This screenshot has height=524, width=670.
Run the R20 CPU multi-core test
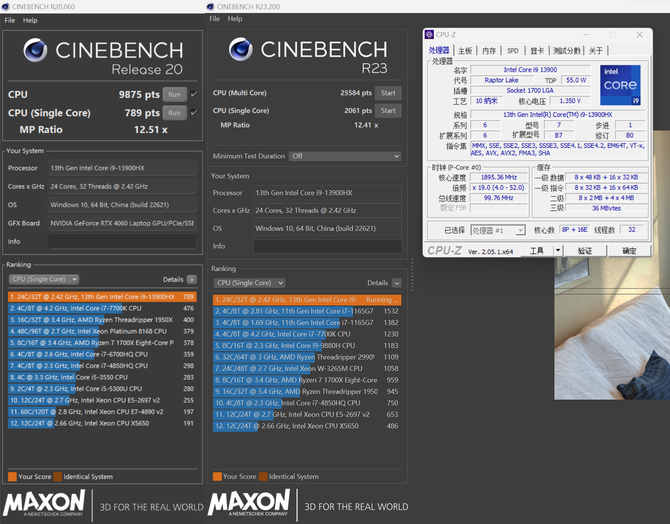coord(174,94)
